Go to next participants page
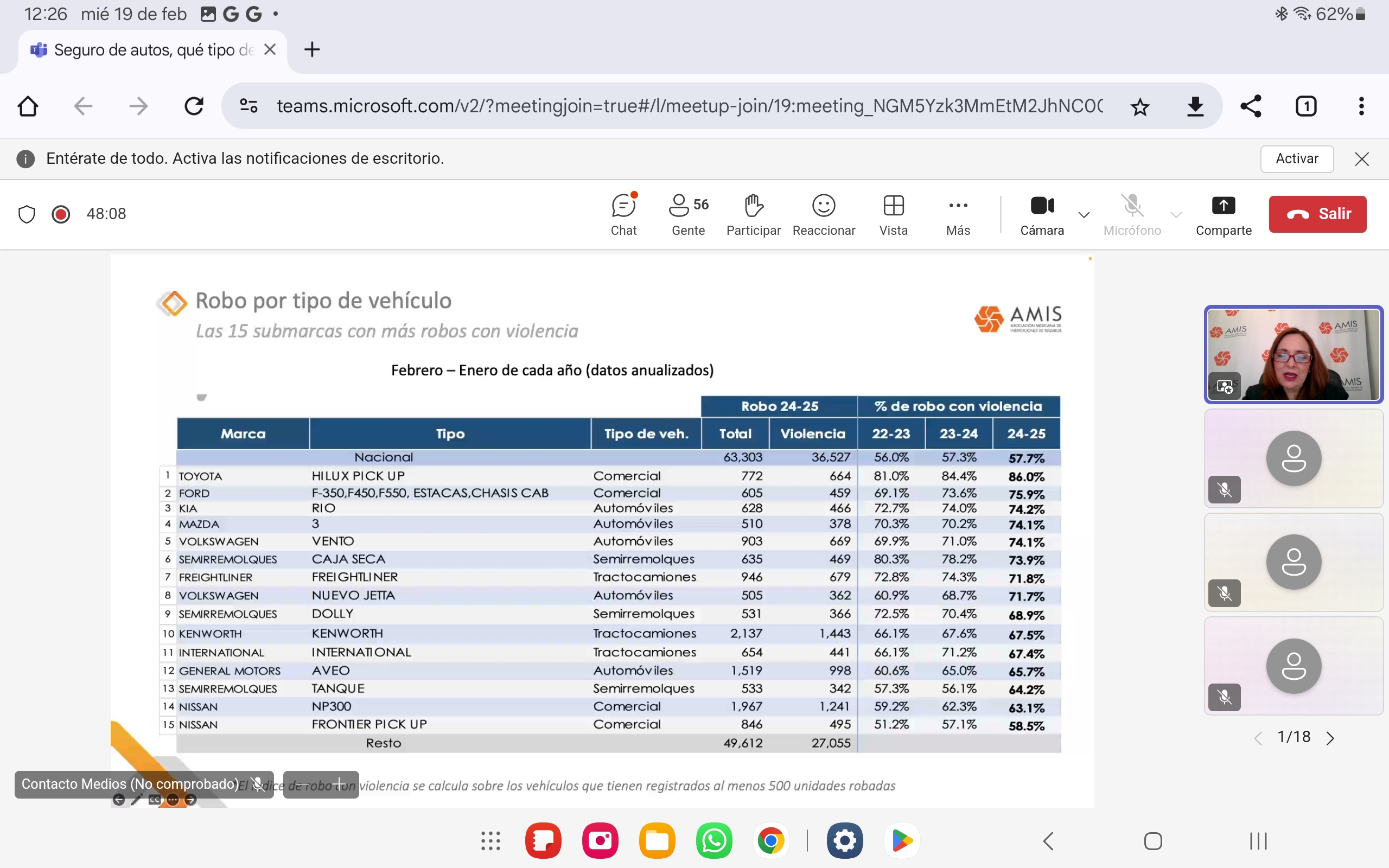The height and width of the screenshot is (868, 1389). pos(1330,738)
